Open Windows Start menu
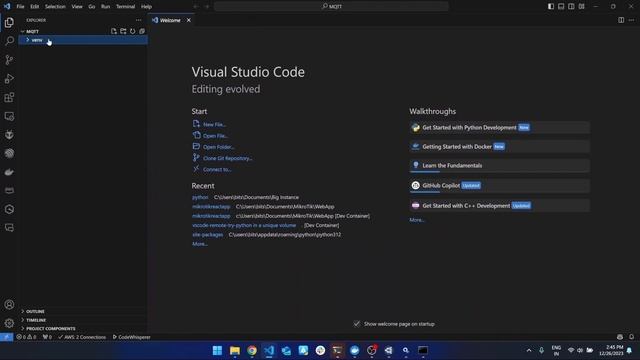Image resolution: width=640 pixels, height=360 pixels. pyautogui.click(x=217, y=351)
